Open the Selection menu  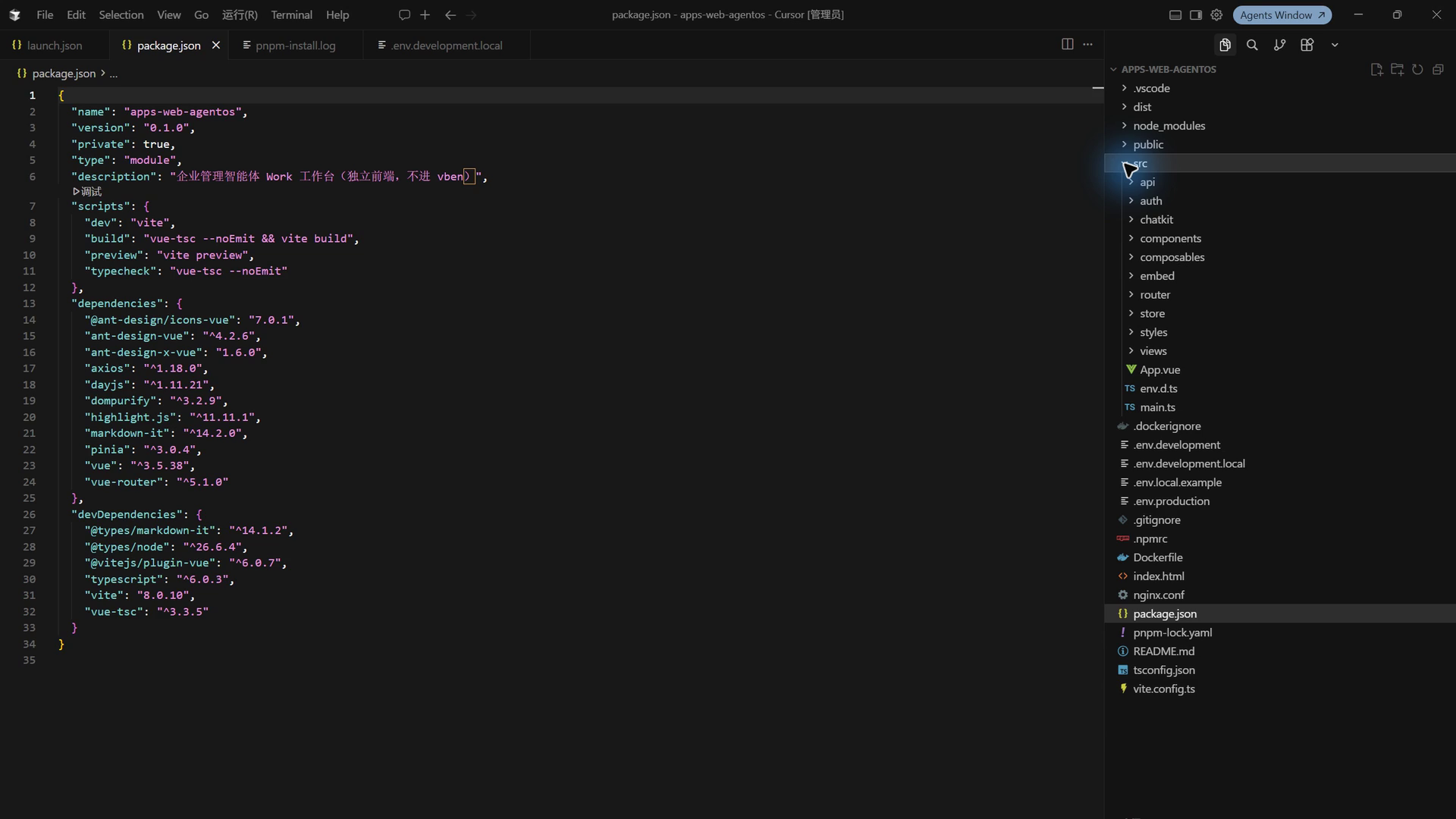click(121, 15)
